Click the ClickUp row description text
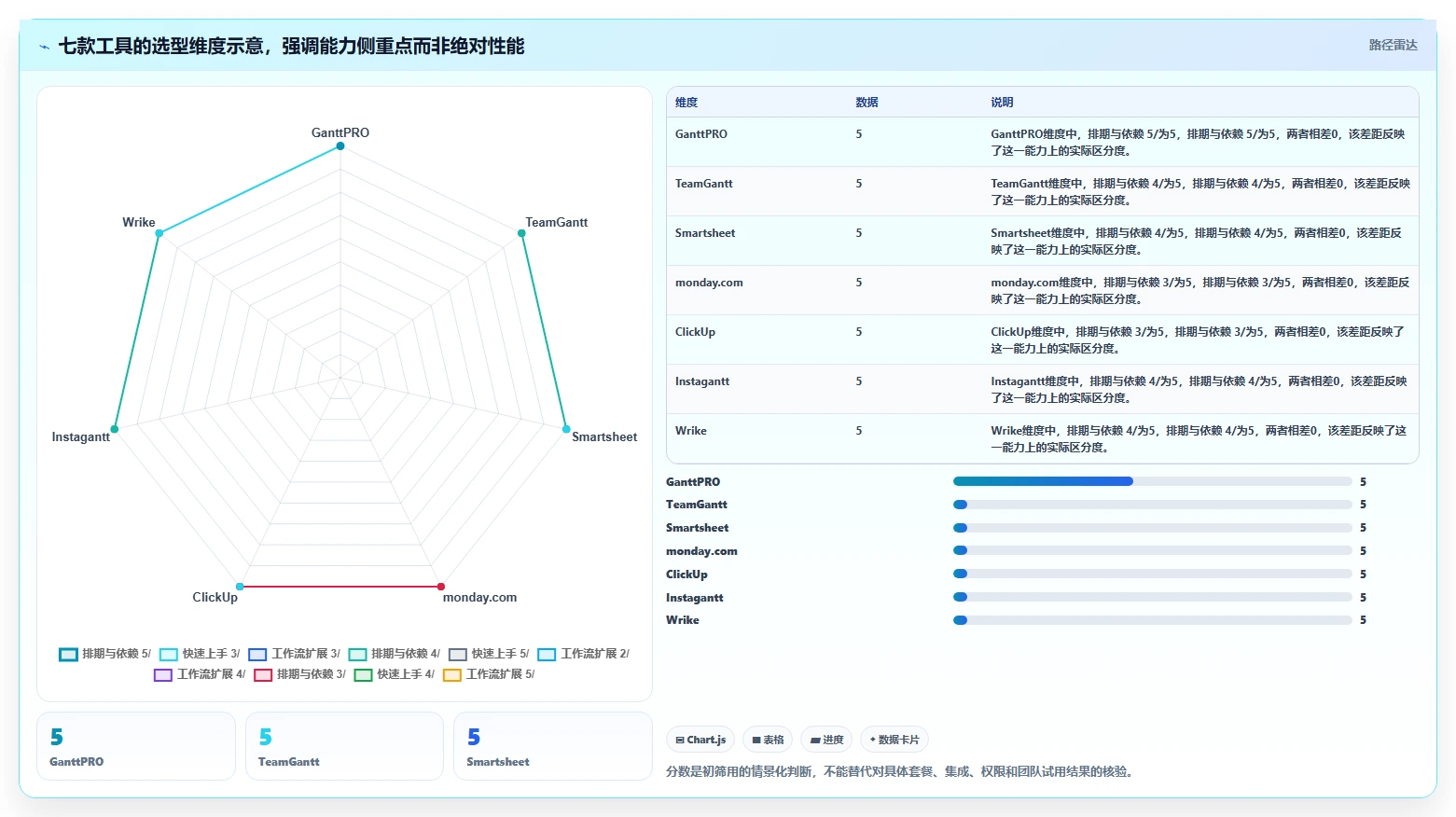This screenshot has height=817, width=1456. tap(1198, 340)
